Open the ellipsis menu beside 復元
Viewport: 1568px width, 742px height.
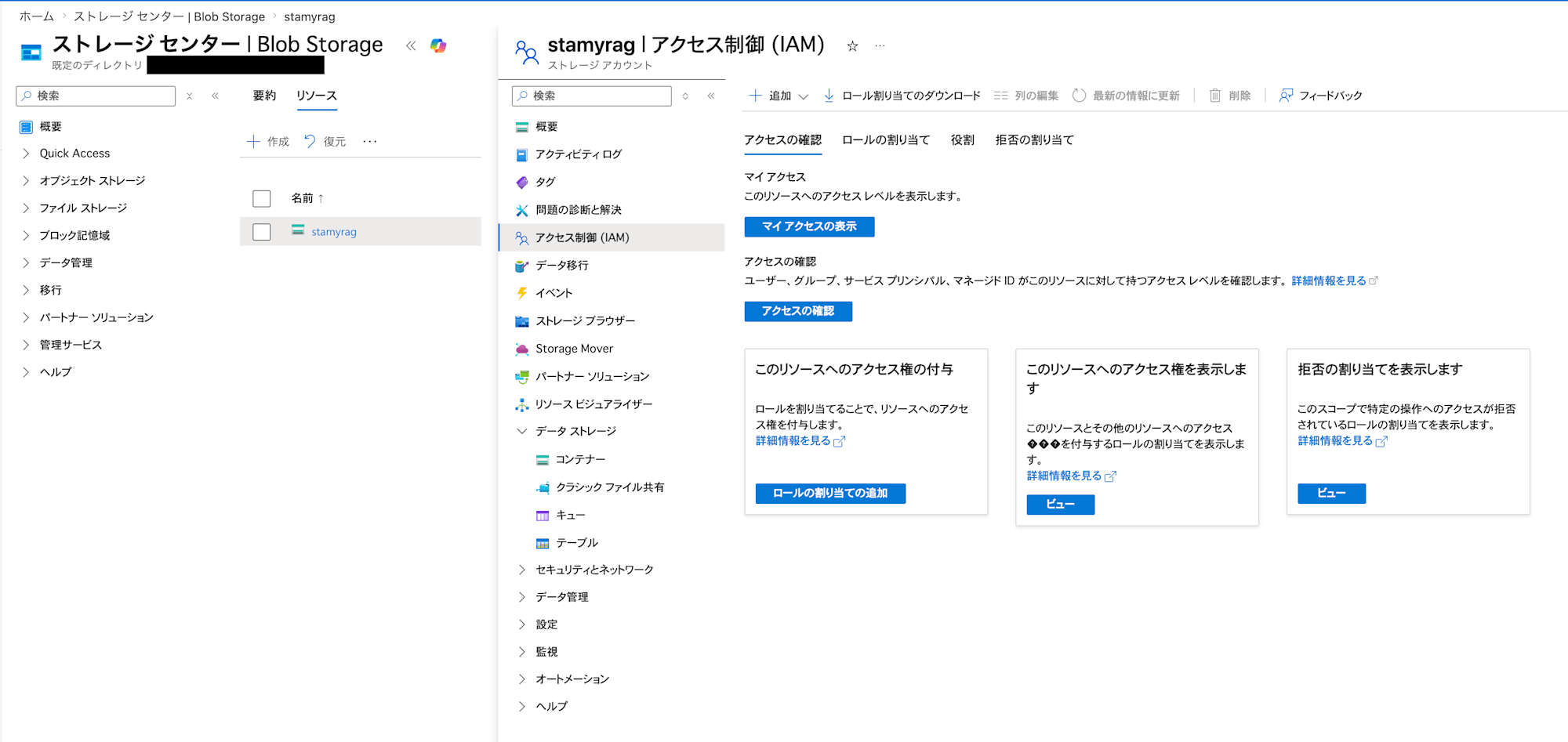click(370, 142)
